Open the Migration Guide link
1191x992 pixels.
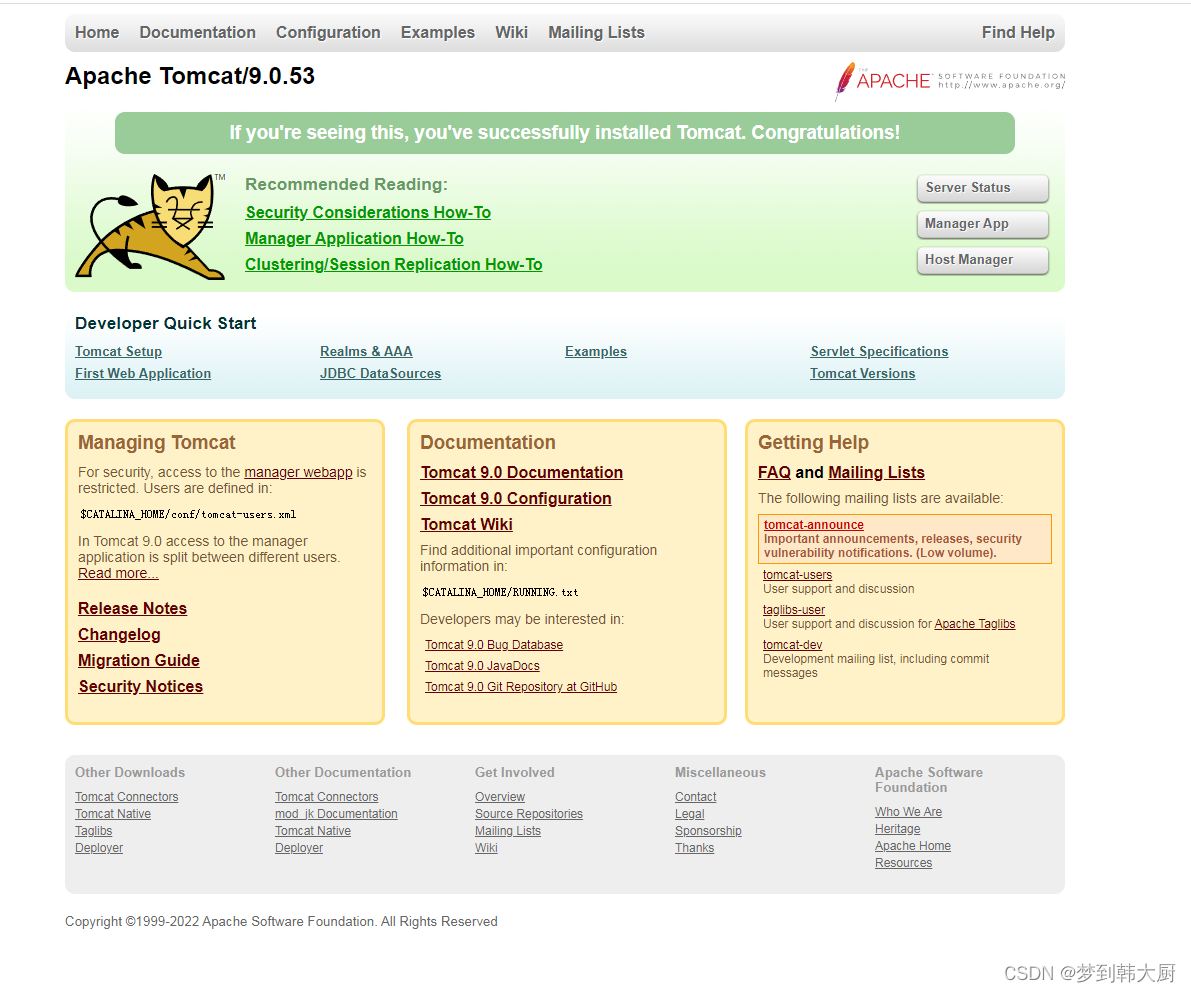click(139, 661)
